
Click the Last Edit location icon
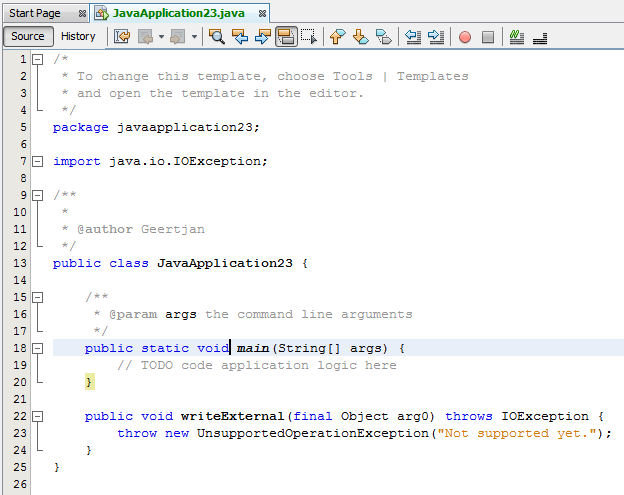click(122, 37)
